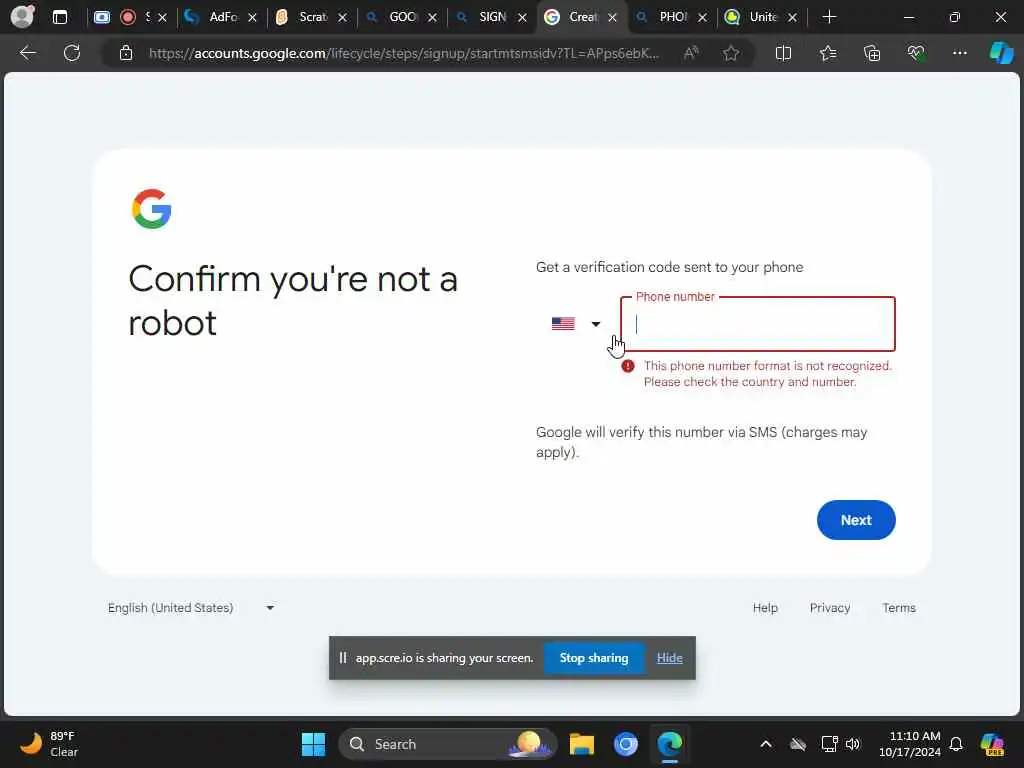Click the Hide link in the sharing bar
Viewport: 1024px width, 768px height.
tap(669, 658)
